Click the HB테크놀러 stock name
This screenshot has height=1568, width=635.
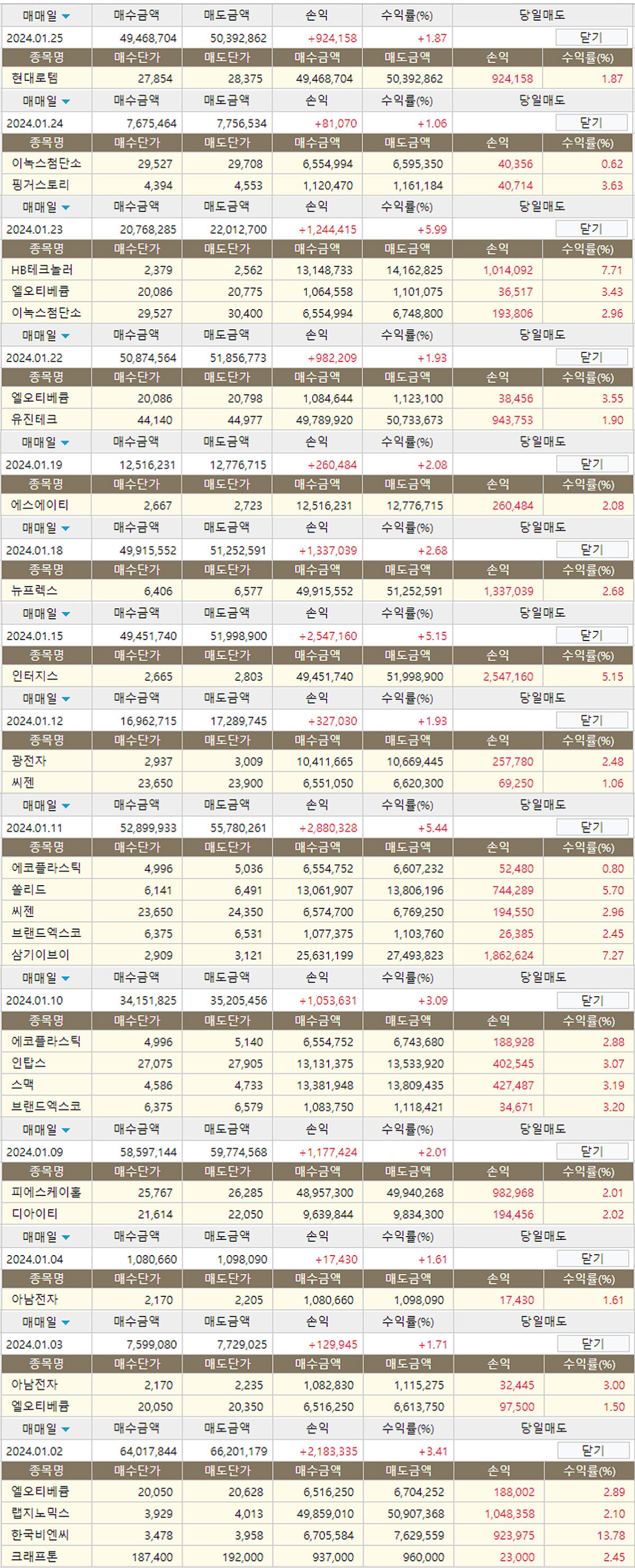pyautogui.click(x=42, y=269)
